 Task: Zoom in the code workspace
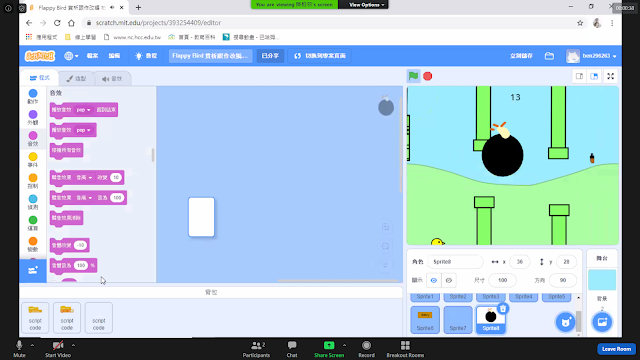click(385, 227)
